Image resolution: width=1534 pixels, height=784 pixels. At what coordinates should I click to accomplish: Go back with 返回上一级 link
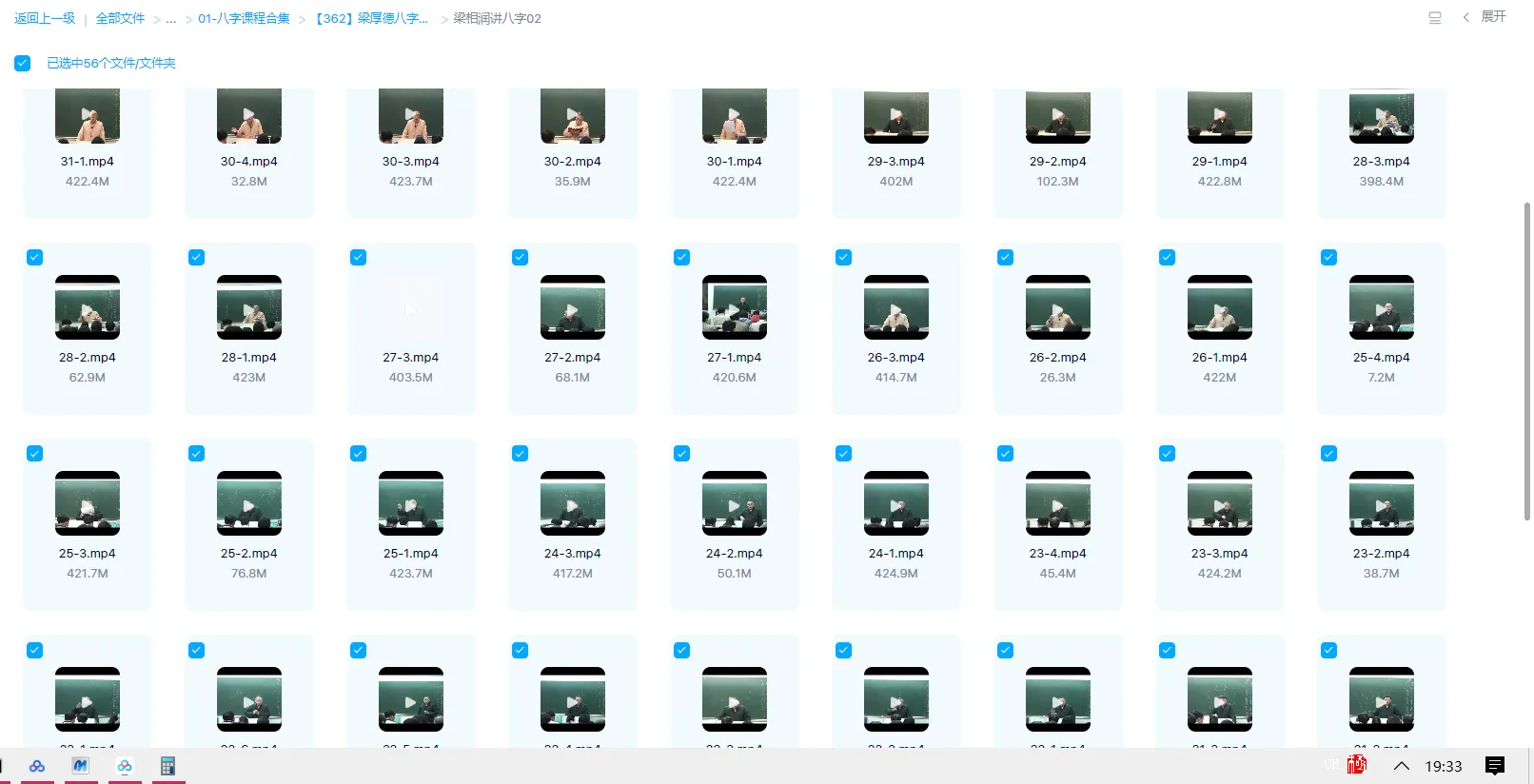[x=45, y=18]
